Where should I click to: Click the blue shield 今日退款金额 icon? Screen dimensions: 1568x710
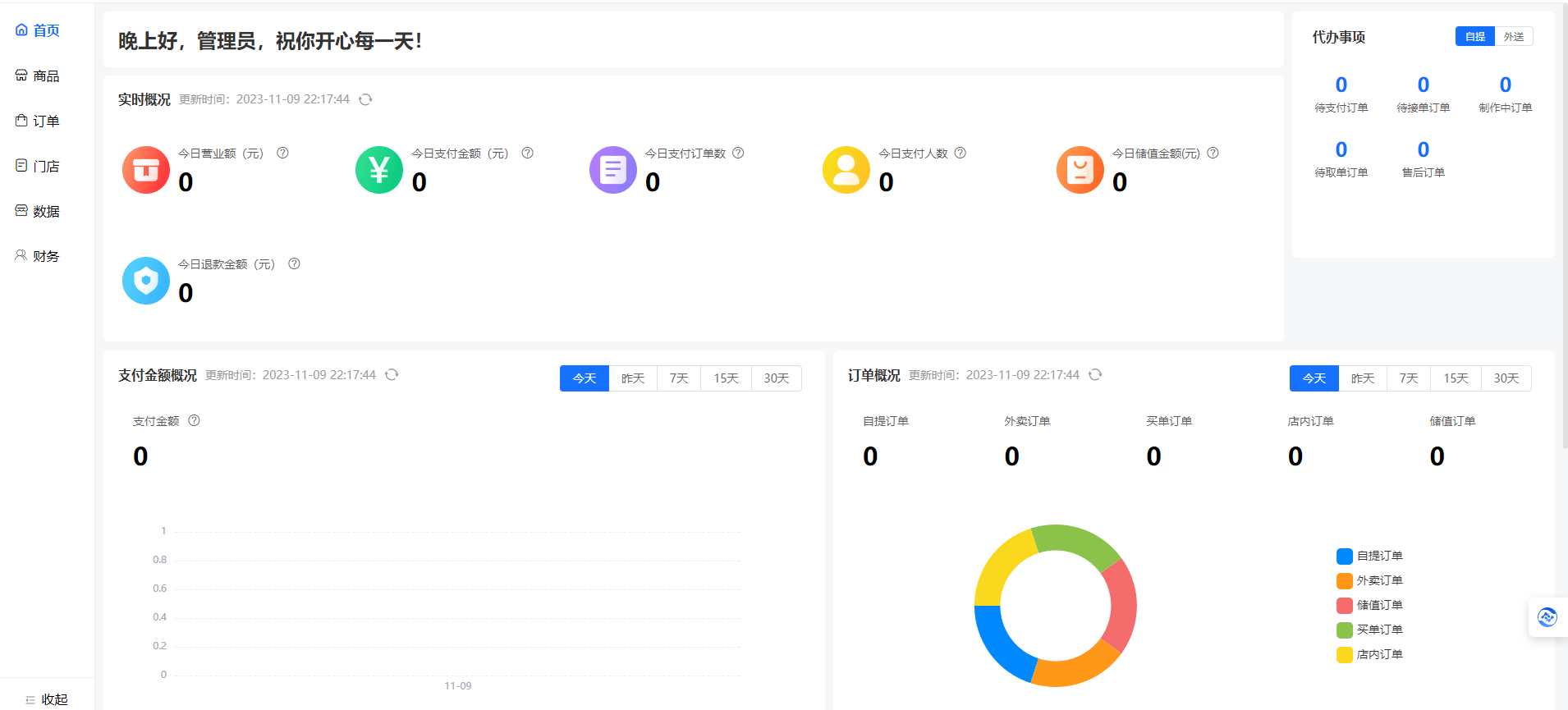coord(146,281)
